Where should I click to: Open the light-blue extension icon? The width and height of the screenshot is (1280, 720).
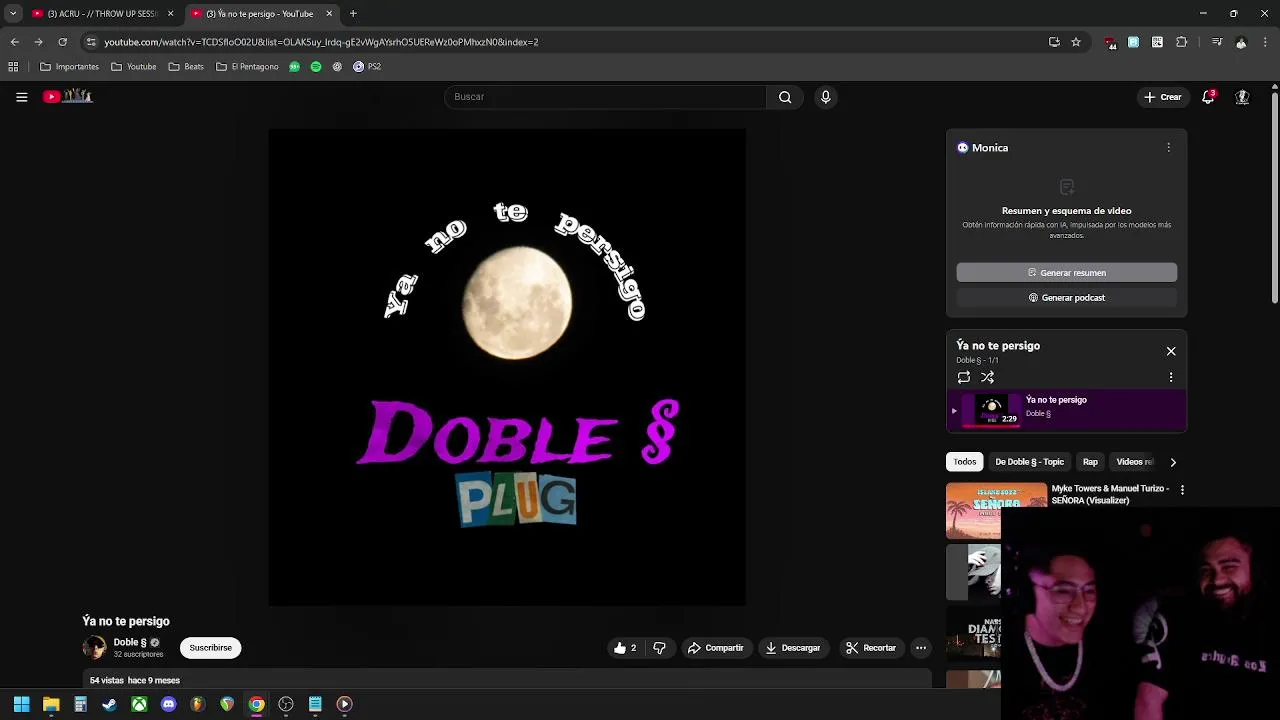pos(1133,42)
